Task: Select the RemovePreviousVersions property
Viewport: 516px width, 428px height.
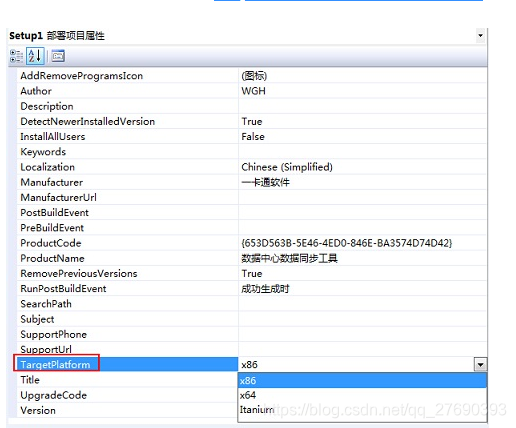Action: click(x=79, y=274)
